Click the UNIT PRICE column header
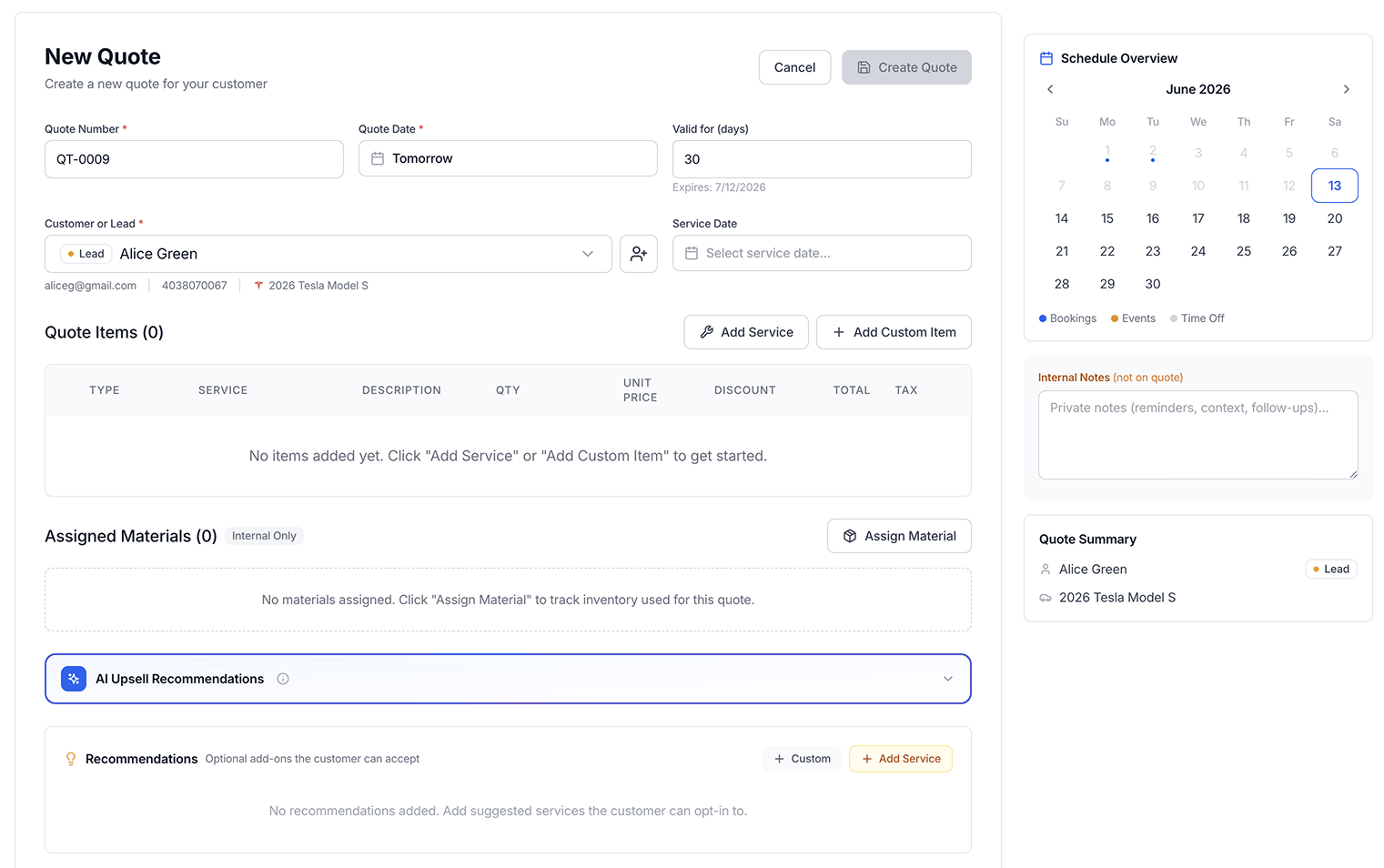This screenshot has width=1384, height=868. pyautogui.click(x=640, y=390)
